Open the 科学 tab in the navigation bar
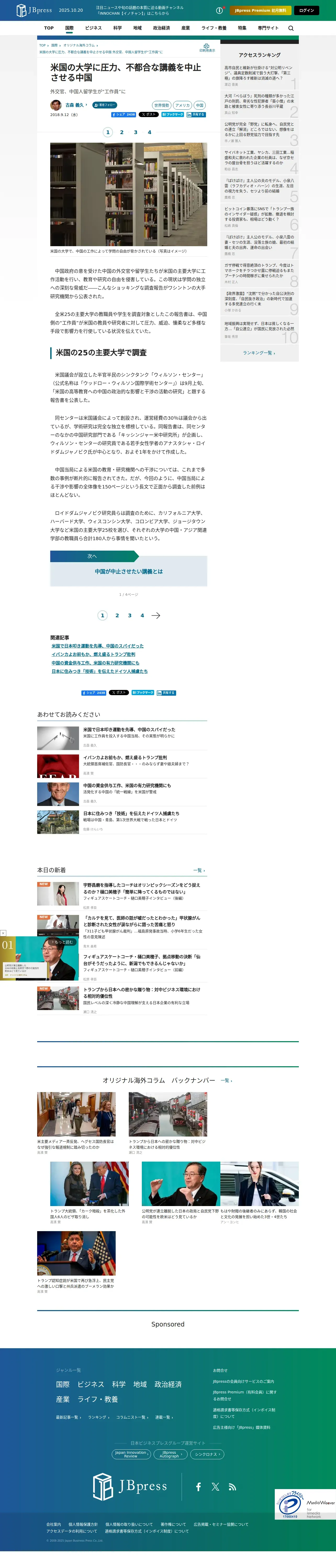This screenshot has width=336, height=1568. (118, 28)
